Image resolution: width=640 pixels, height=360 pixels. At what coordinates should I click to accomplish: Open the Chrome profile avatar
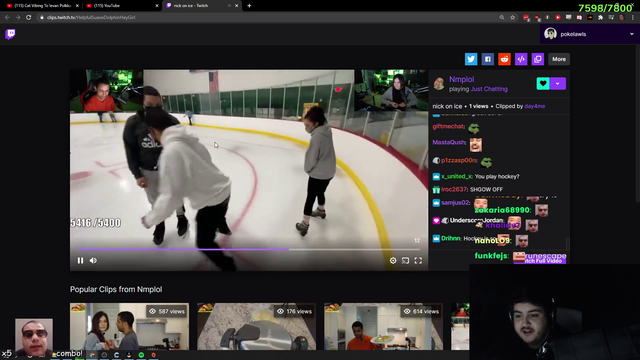[622, 18]
